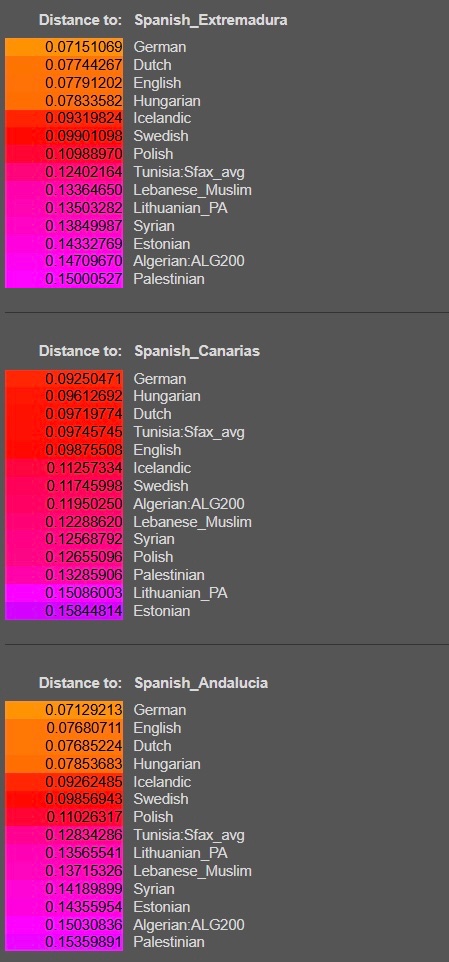Image resolution: width=449 pixels, height=962 pixels.
Task: Click distance value 0.12834286
Action: point(85,835)
